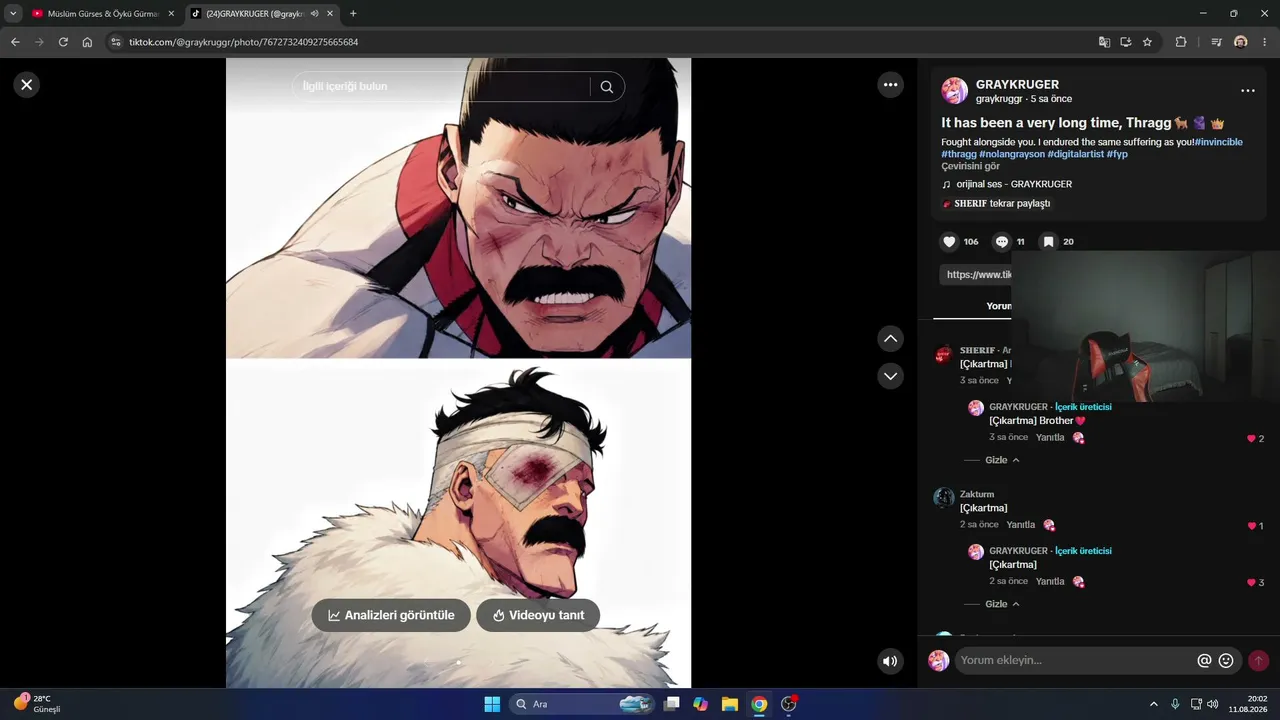1280x720 pixels.
Task: Bookmark this page with the star icon
Action: (x=1147, y=42)
